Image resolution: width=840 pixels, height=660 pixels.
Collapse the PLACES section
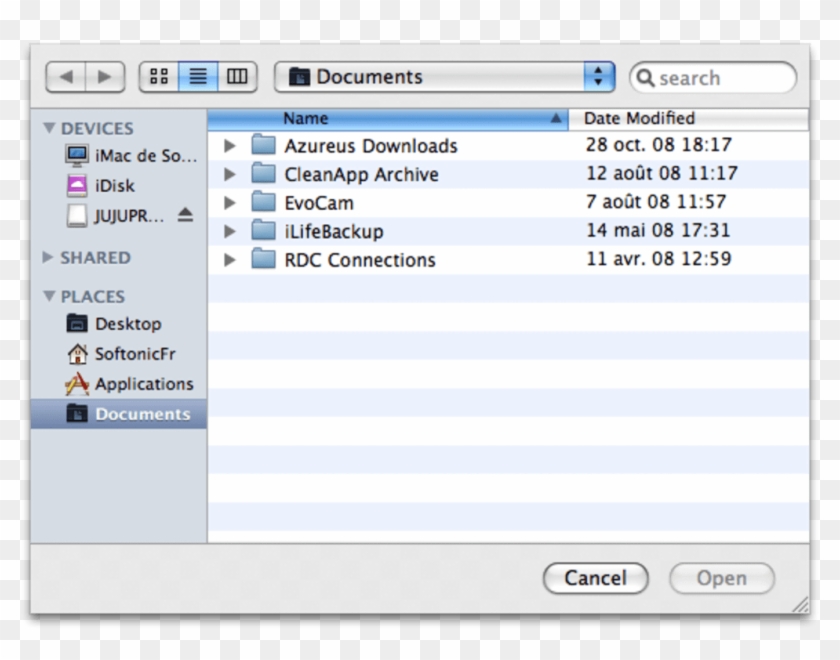point(49,296)
